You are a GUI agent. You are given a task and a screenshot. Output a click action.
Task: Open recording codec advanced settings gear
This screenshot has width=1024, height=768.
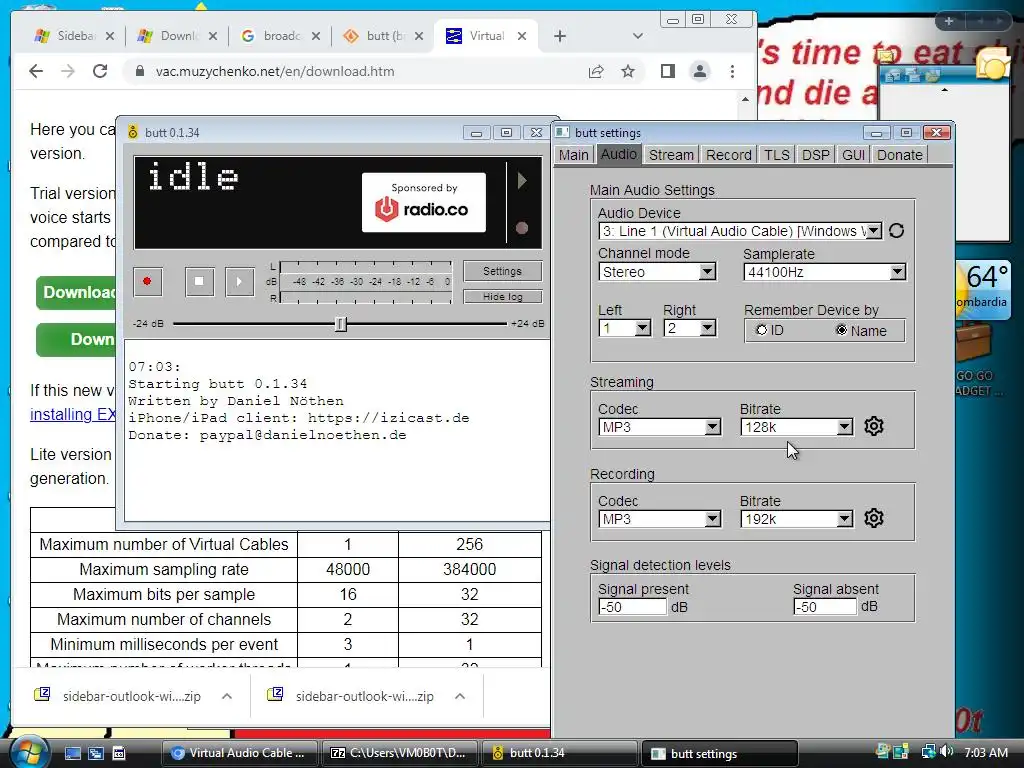pyautogui.click(x=874, y=519)
